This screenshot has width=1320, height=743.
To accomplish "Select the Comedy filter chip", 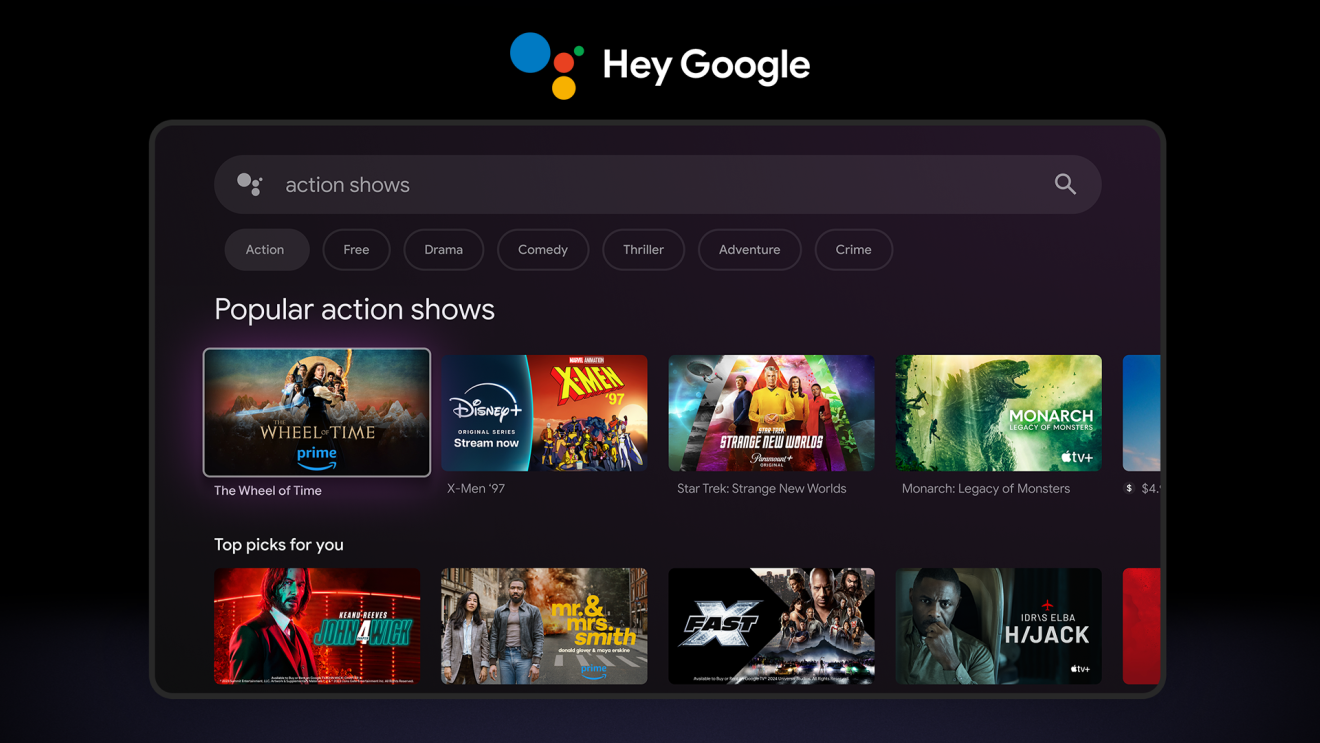I will 543,250.
